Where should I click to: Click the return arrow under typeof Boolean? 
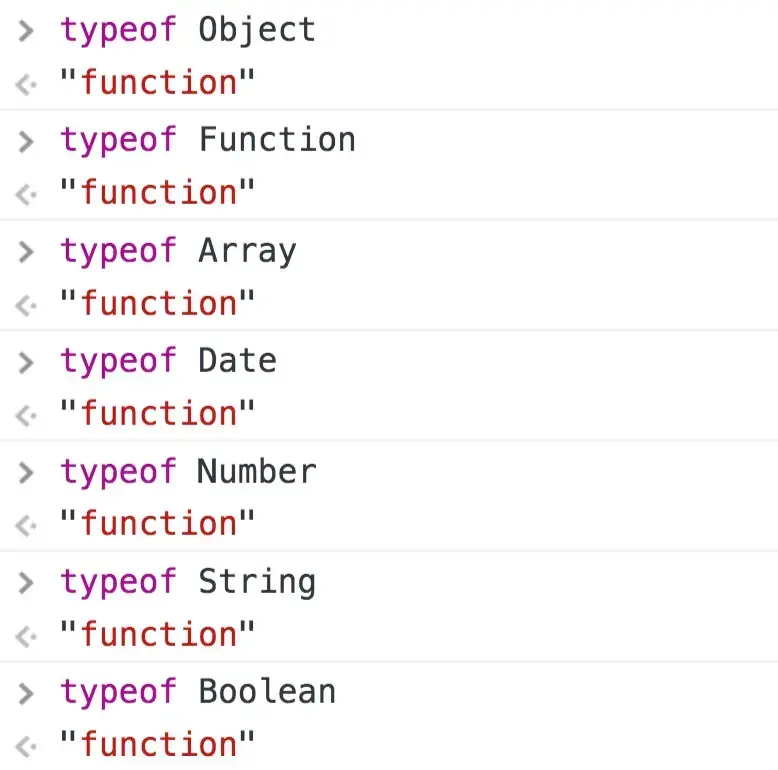click(26, 747)
